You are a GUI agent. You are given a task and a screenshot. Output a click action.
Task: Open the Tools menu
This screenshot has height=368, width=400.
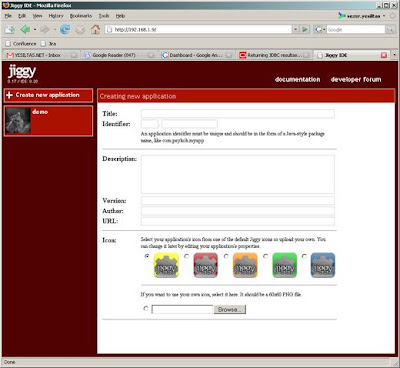104,16
